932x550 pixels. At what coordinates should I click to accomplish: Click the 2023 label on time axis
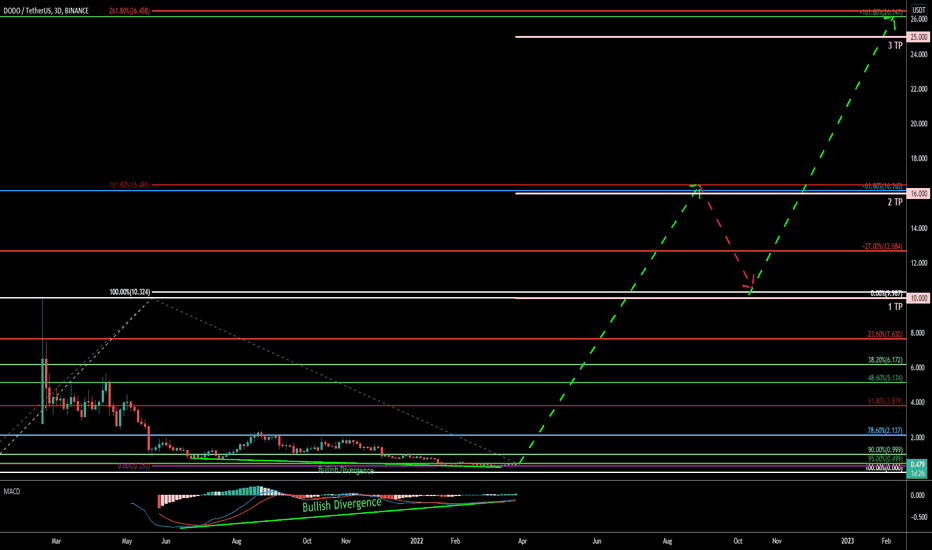click(848, 541)
